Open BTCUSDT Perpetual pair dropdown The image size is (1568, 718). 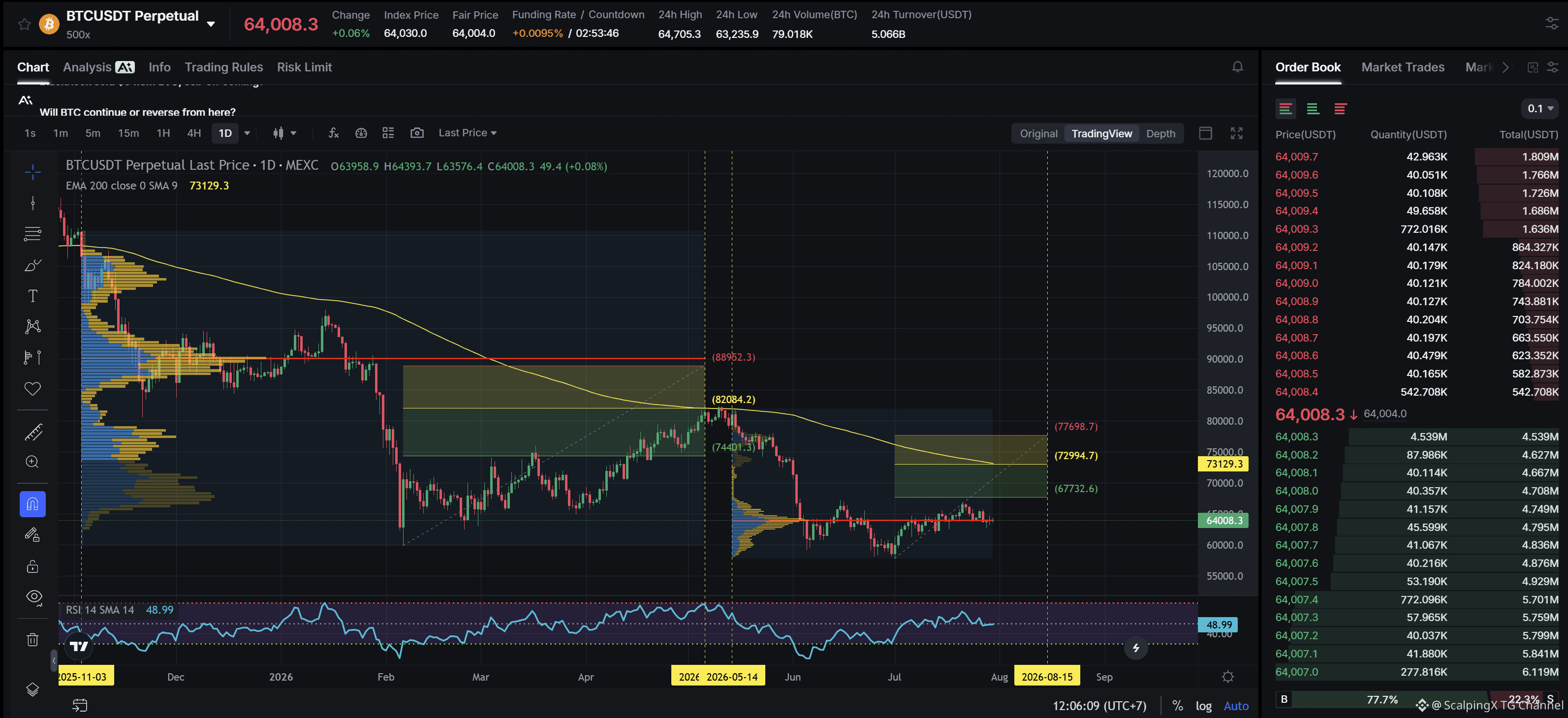(x=211, y=24)
